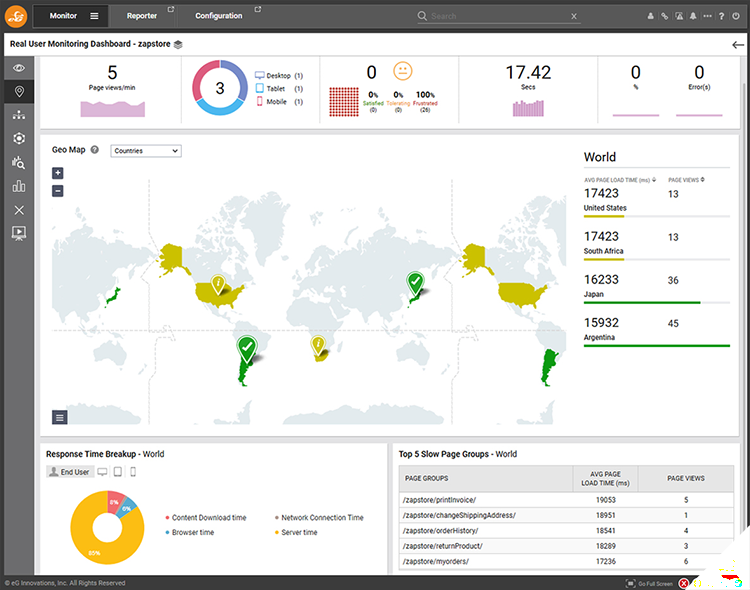Screen dimensions: 750x590
Task: Sort by Avg Page Load Time
Action: [x=619, y=180]
